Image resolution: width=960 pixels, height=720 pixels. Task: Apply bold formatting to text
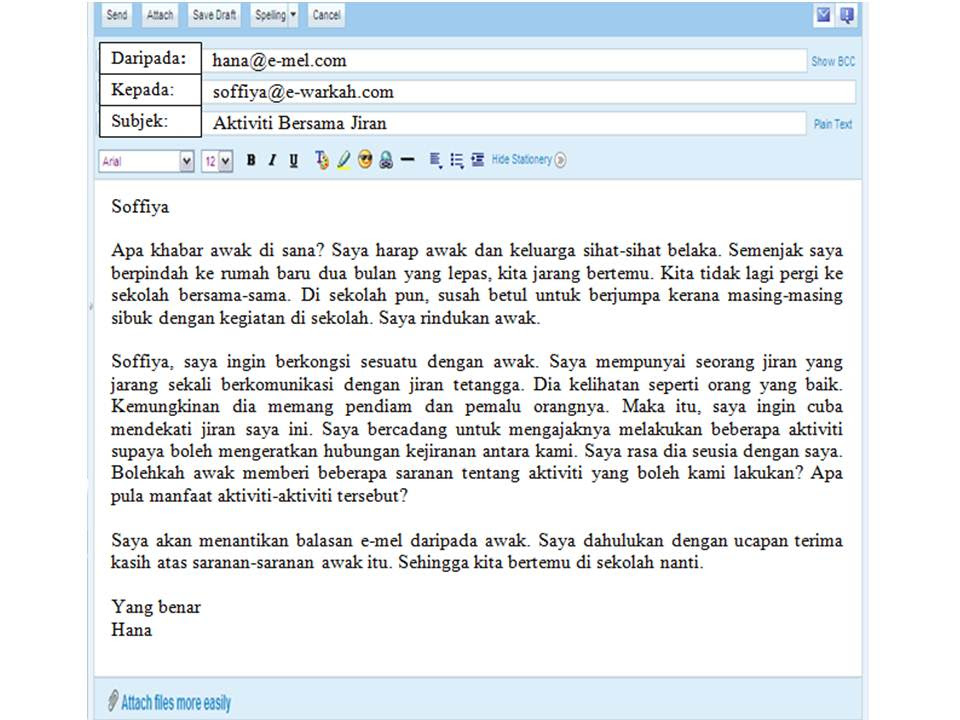(x=250, y=160)
